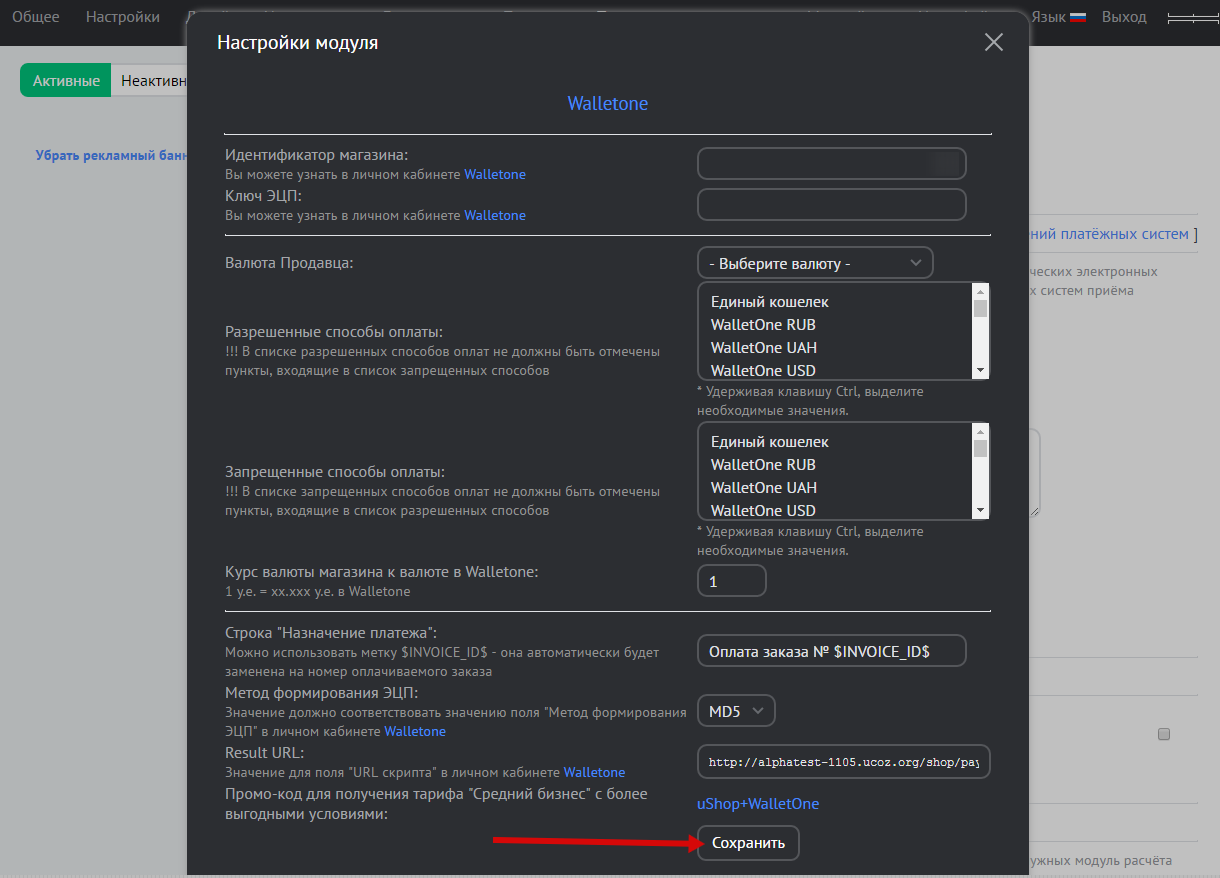
Task: Click the exchange rate field containing 1
Action: click(731, 581)
